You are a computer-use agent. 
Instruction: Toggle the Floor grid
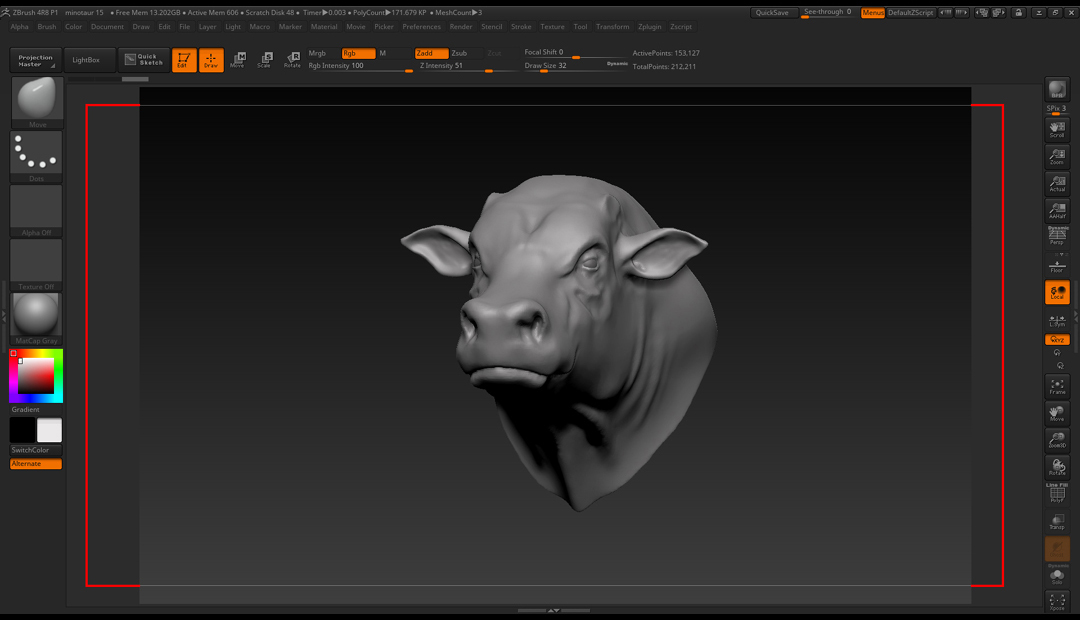pyautogui.click(x=1057, y=265)
